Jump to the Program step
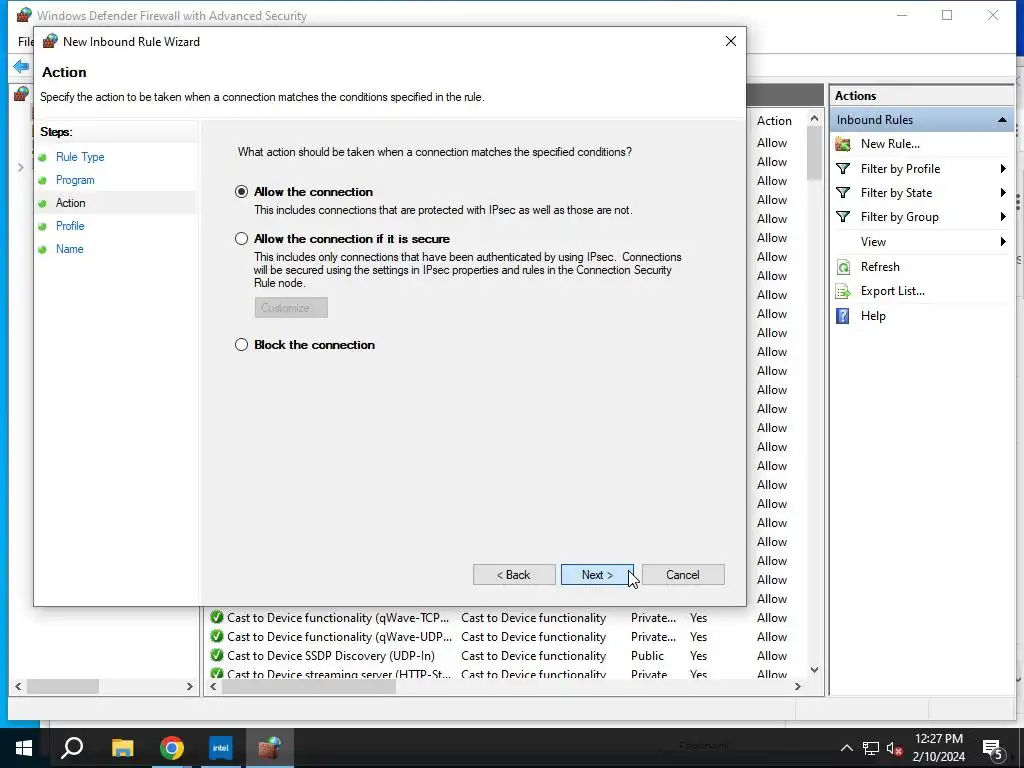Image resolution: width=1024 pixels, height=768 pixels. click(x=75, y=180)
